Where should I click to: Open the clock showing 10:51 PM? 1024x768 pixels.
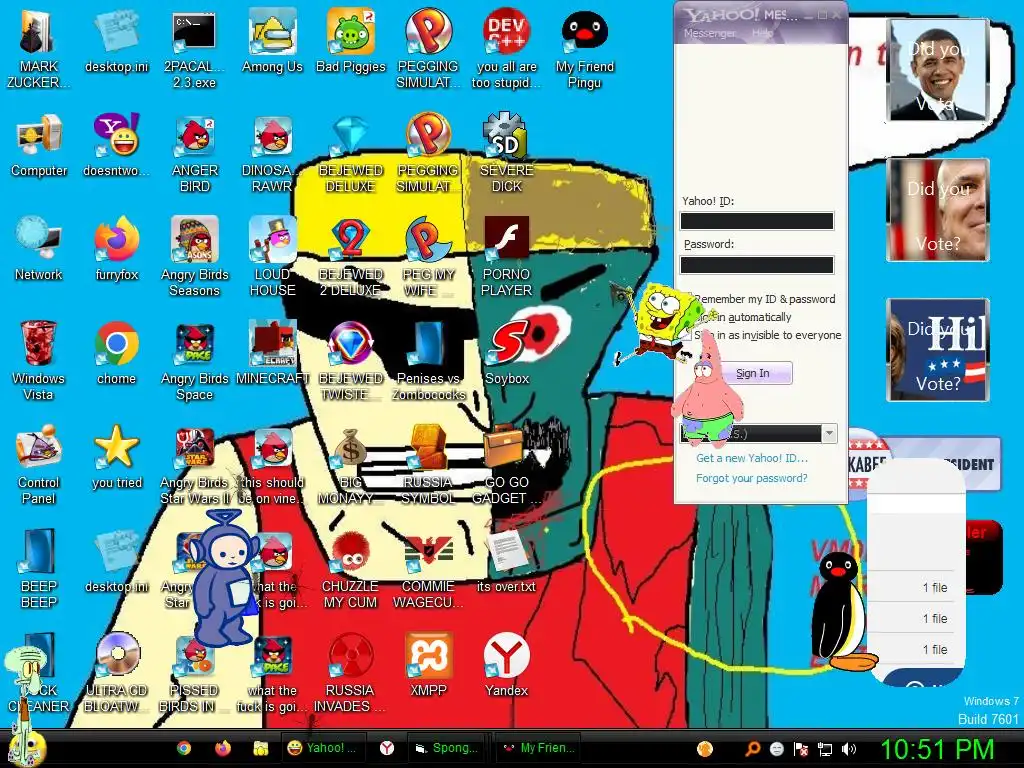coord(938,749)
